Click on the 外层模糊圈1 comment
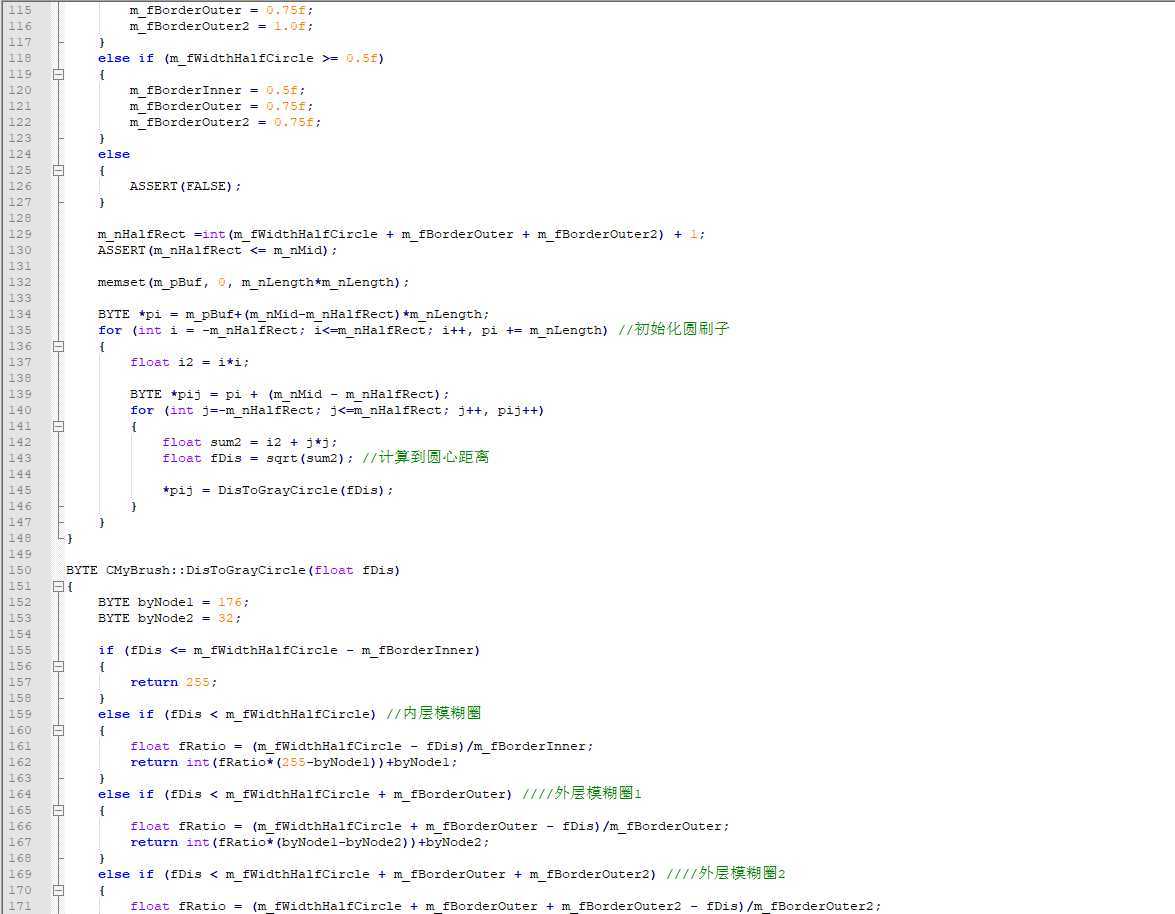 [x=582, y=793]
